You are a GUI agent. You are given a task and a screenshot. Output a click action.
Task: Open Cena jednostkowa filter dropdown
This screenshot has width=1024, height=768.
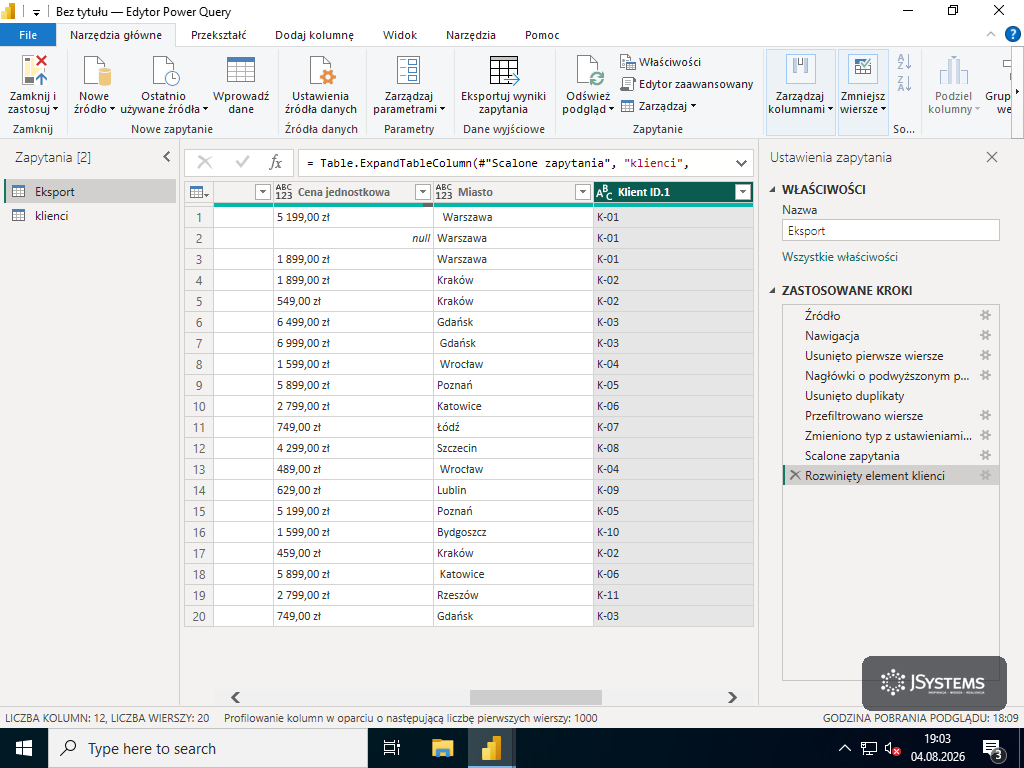click(423, 192)
